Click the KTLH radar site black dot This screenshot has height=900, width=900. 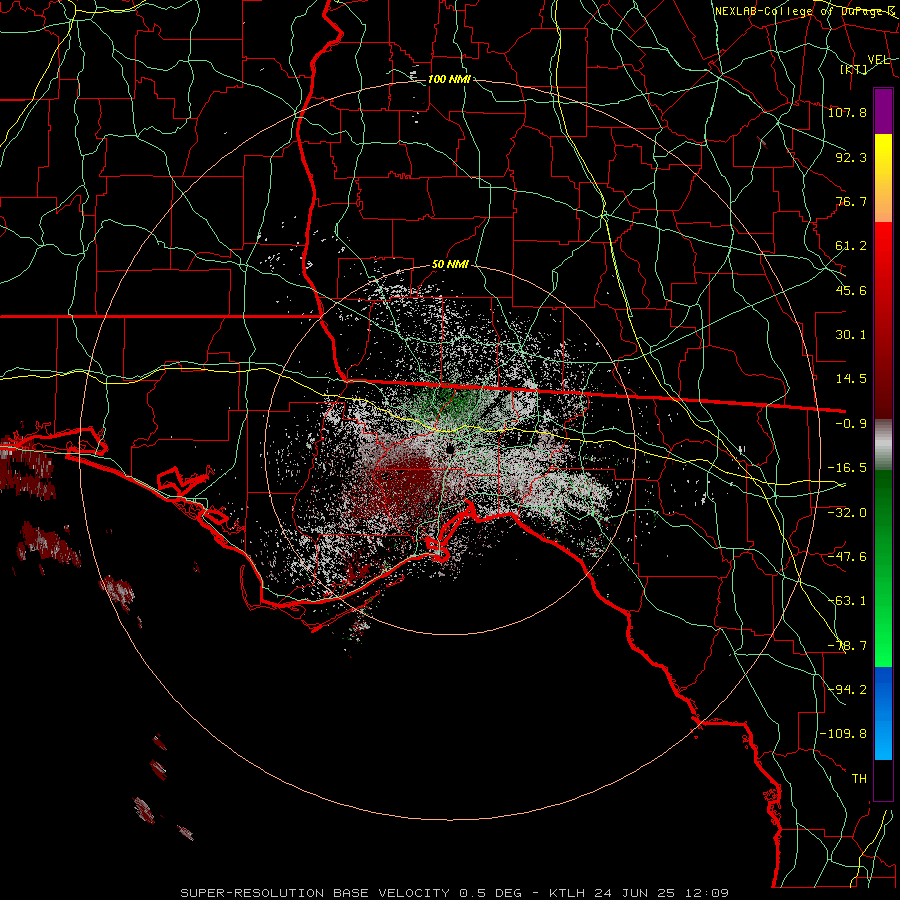pos(450,449)
